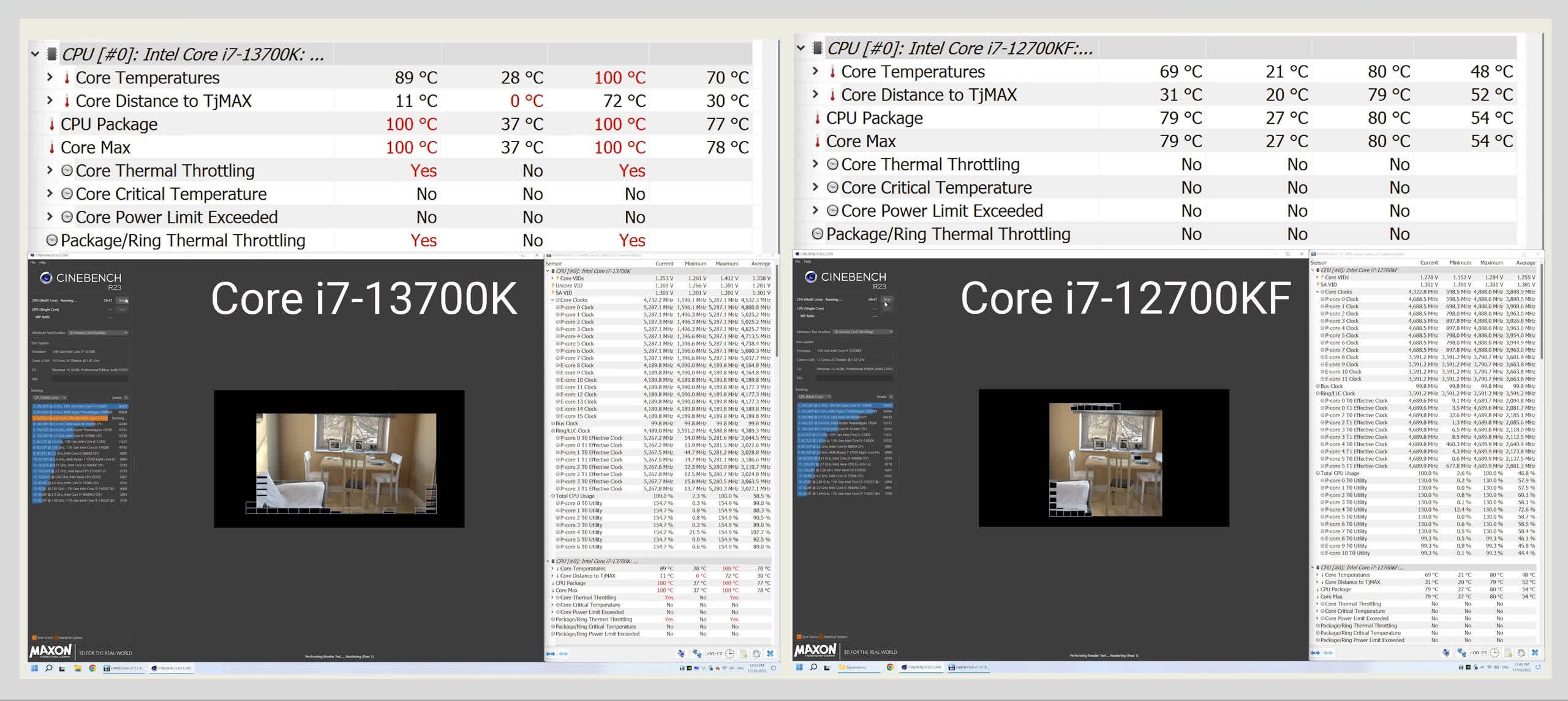Image resolution: width=1568 pixels, height=701 pixels.
Task: Open Minimum Test Duration dropdown in right Cinebench
Action: 863,332
